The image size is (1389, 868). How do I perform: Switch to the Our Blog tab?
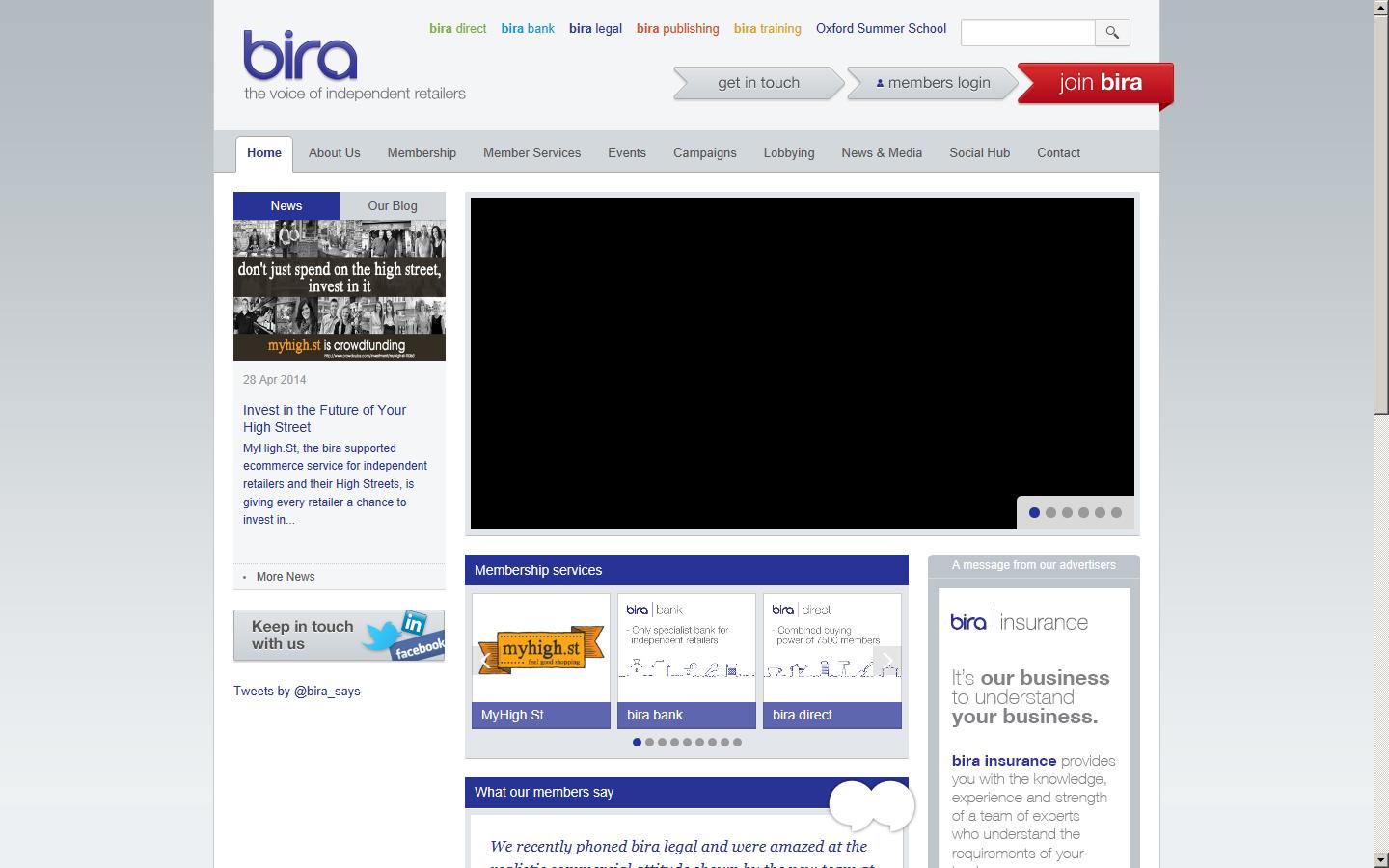[x=392, y=205]
